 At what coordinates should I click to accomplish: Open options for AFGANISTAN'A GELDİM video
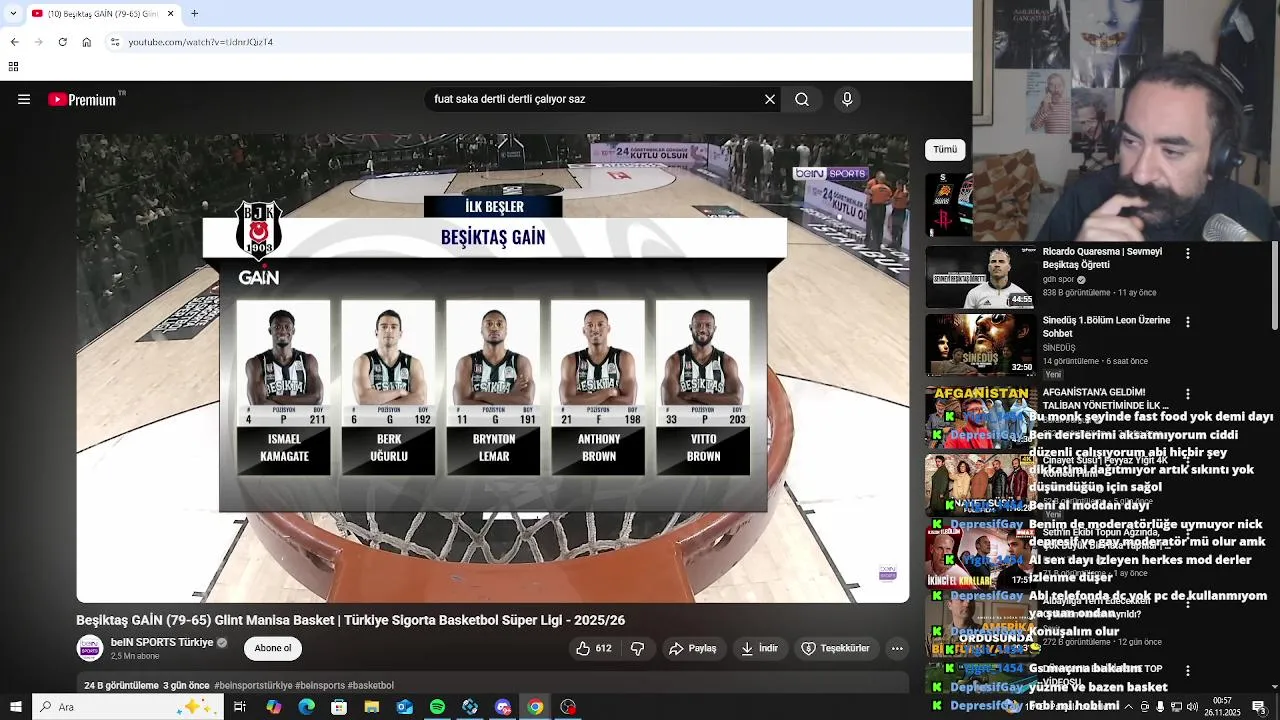(1188, 394)
